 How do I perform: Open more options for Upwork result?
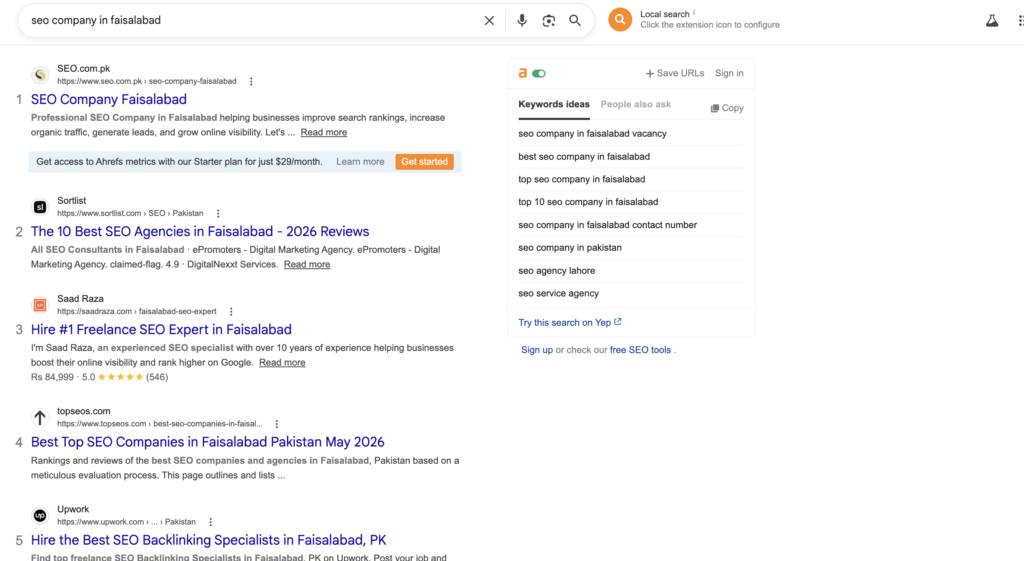click(x=210, y=522)
